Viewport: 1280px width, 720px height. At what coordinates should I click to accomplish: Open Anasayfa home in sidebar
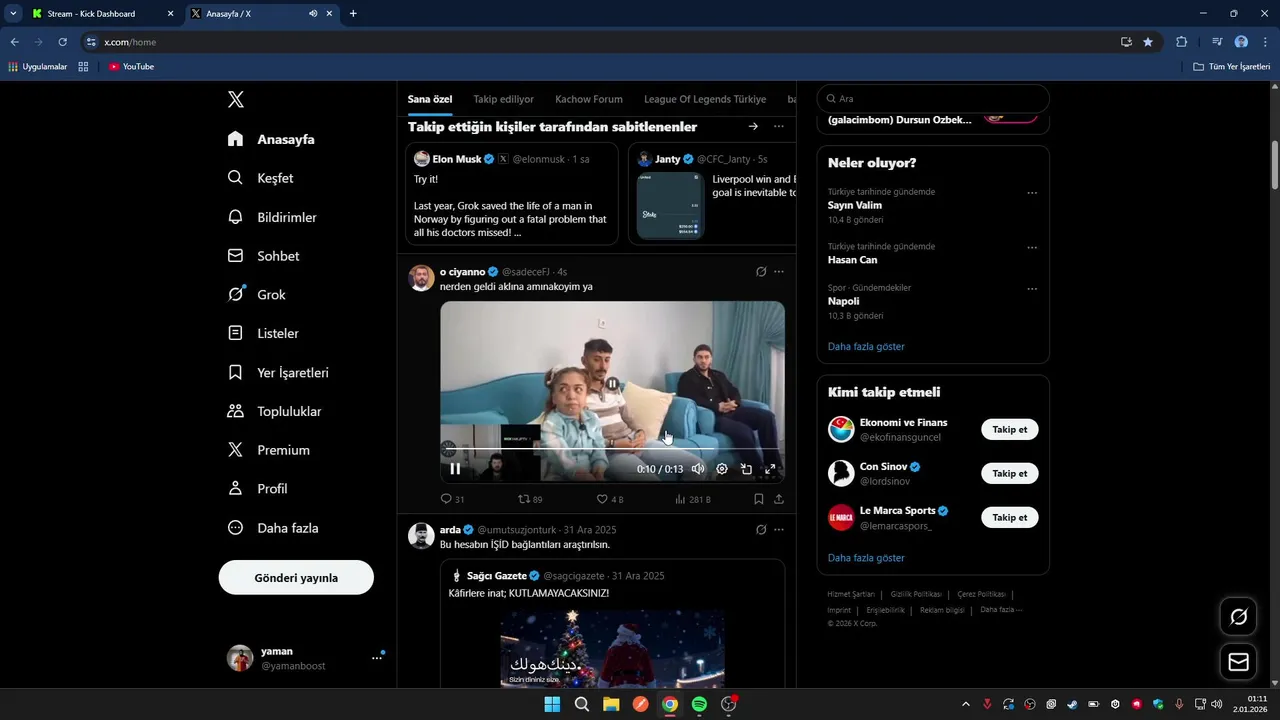pyautogui.click(x=271, y=139)
